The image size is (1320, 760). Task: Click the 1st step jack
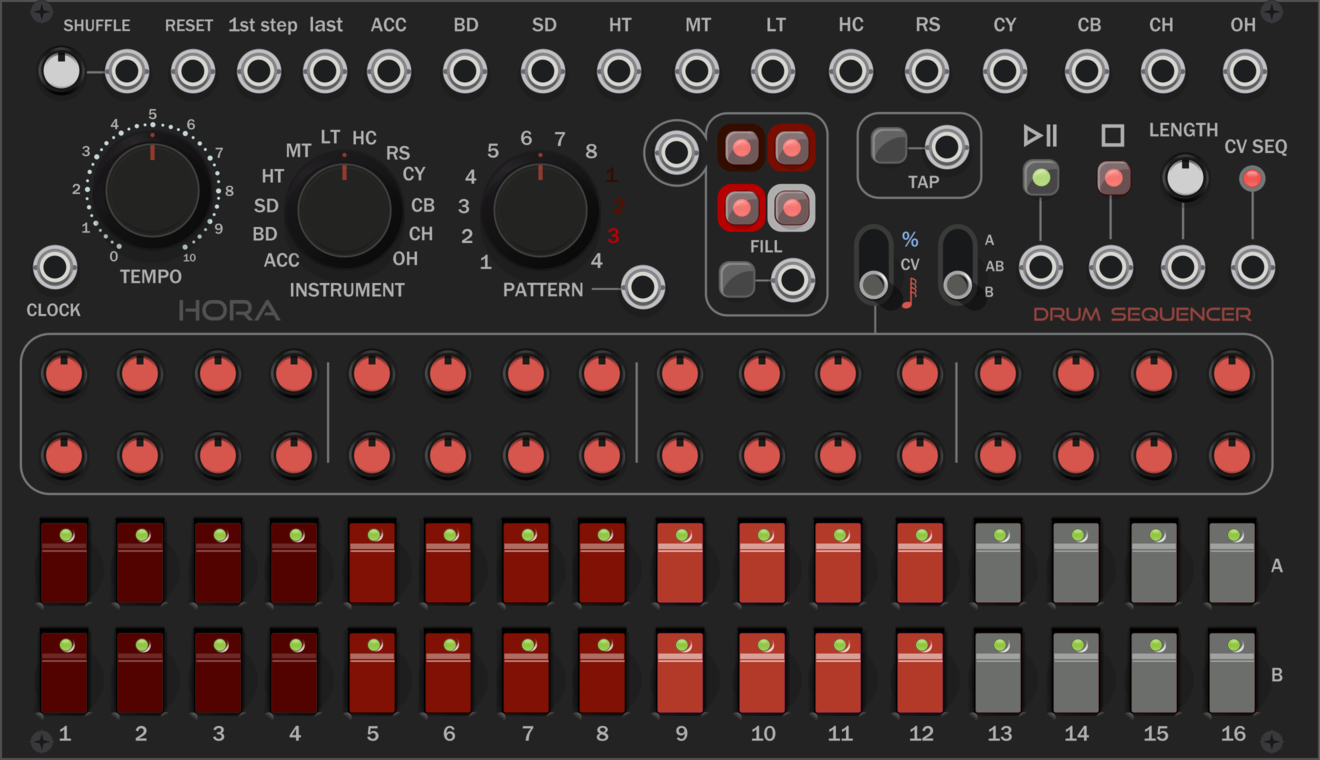pyautogui.click(x=259, y=72)
